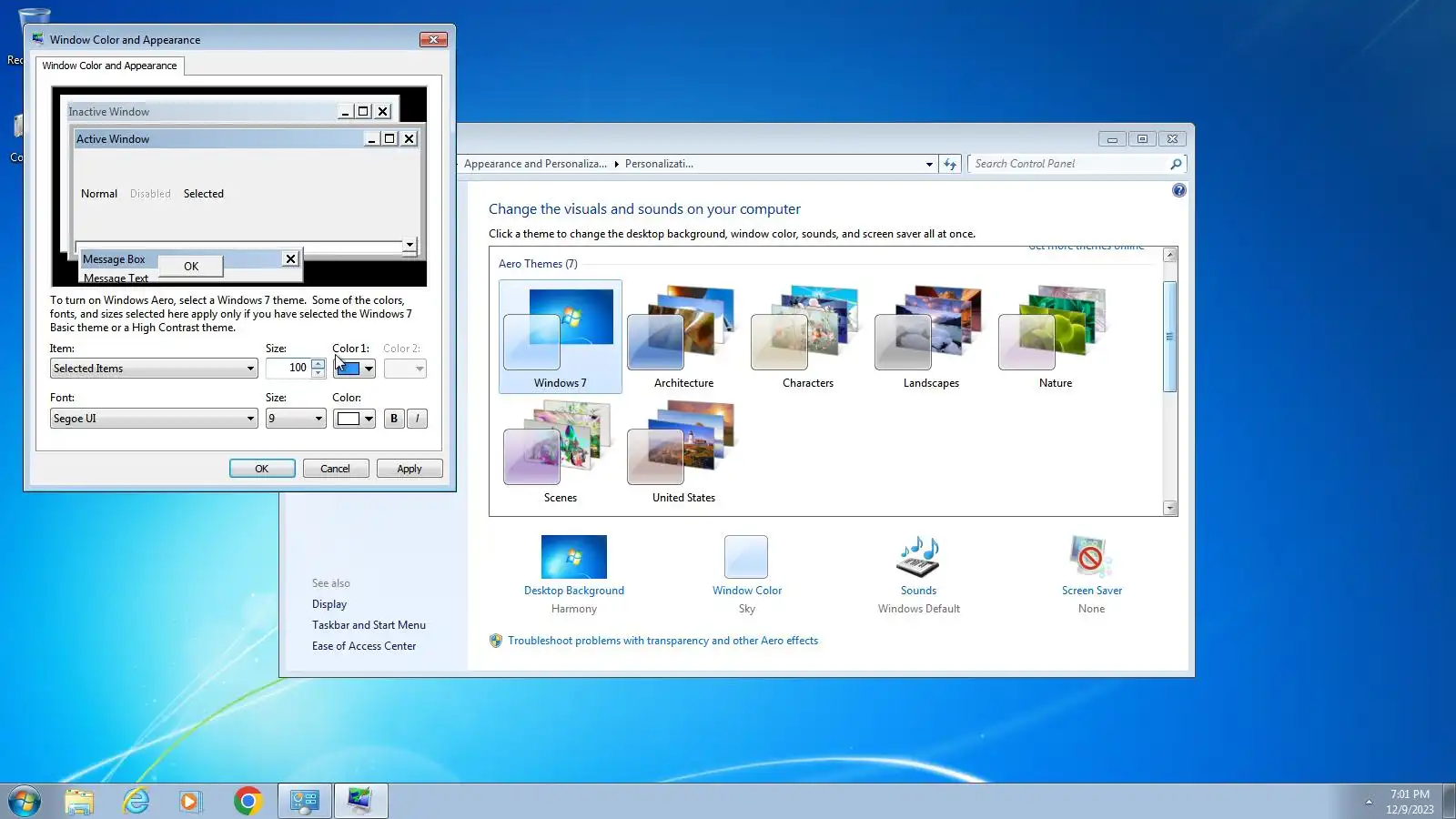The height and width of the screenshot is (819, 1456).
Task: Select the Nature theme
Action: click(x=1056, y=337)
